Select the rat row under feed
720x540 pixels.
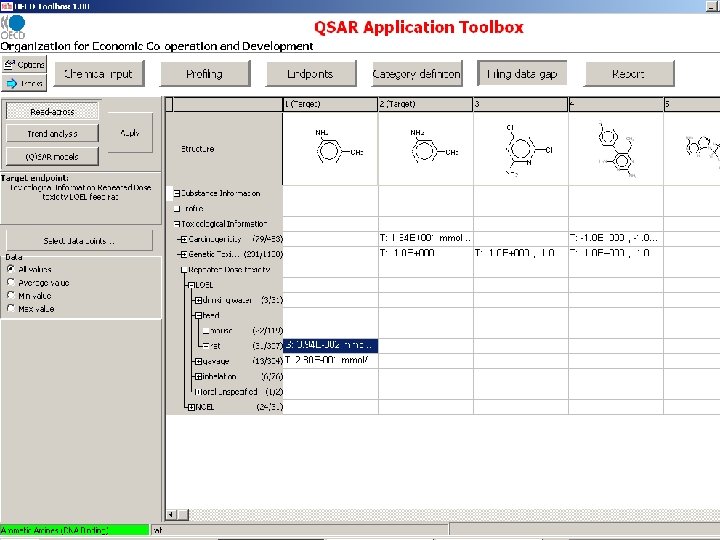[x=243, y=346]
